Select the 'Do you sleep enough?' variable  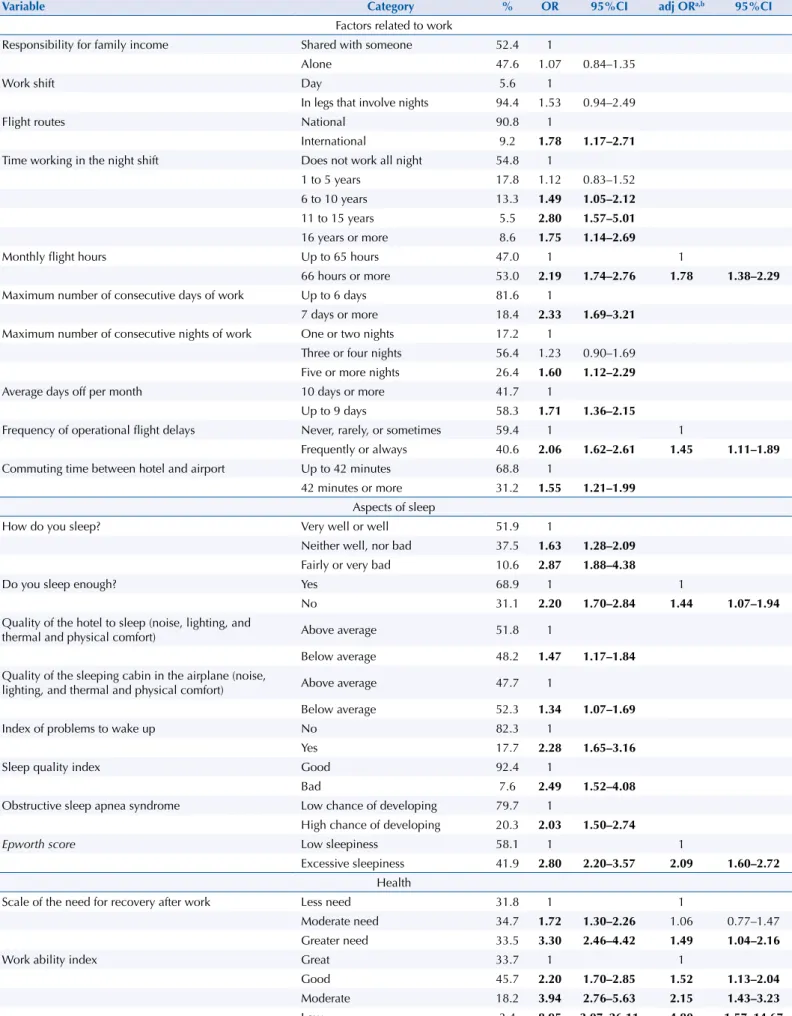[59, 584]
